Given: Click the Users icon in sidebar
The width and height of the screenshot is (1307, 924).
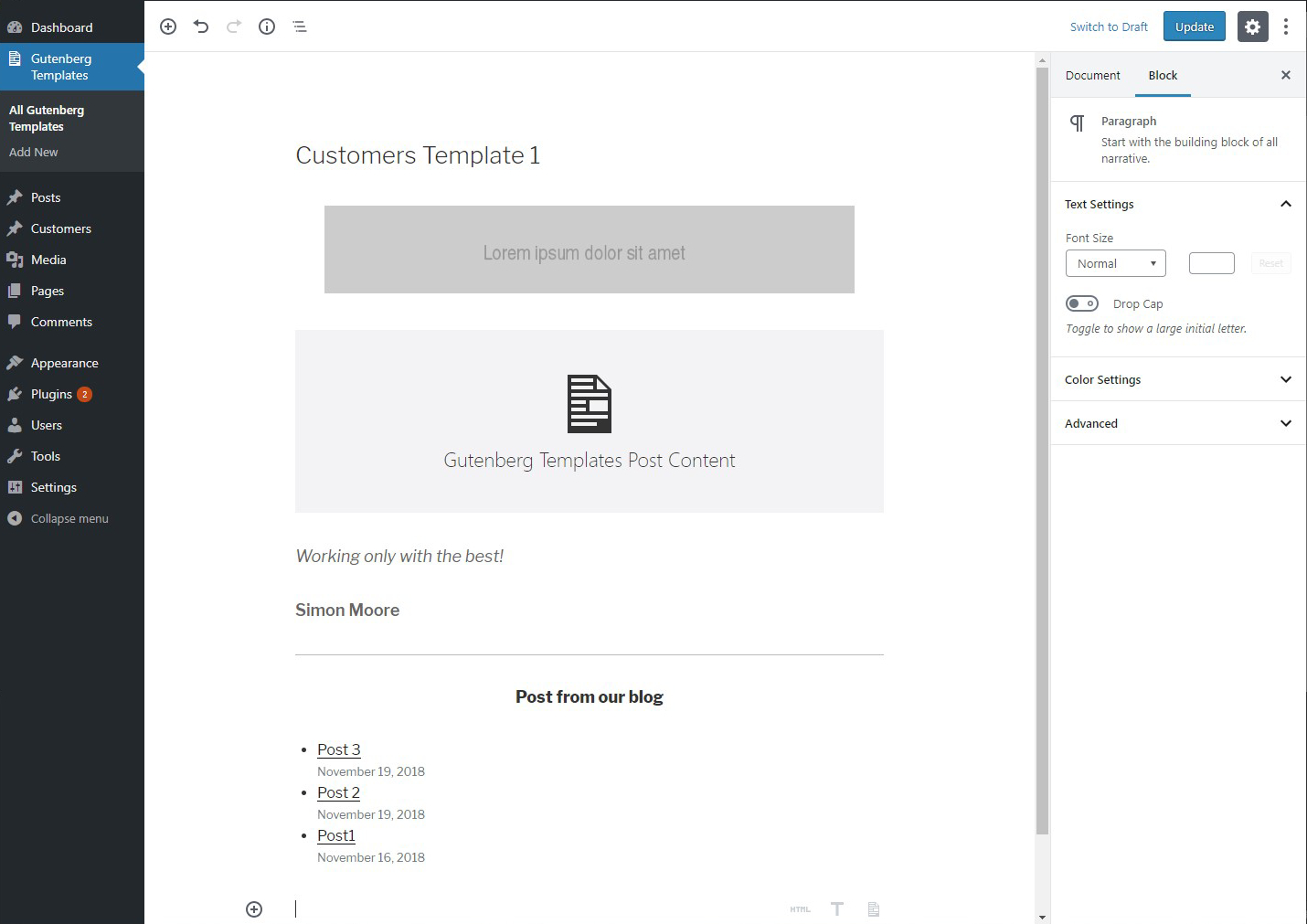Looking at the screenshot, I should click(x=15, y=425).
